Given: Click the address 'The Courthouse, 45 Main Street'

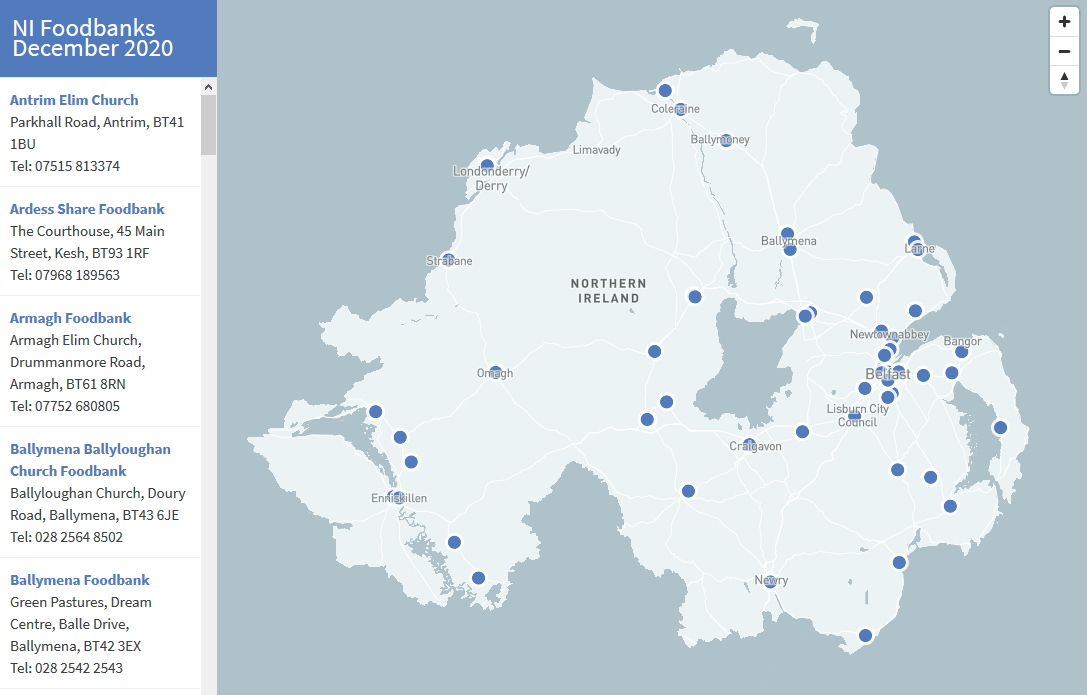Looking at the screenshot, I should (x=87, y=242).
